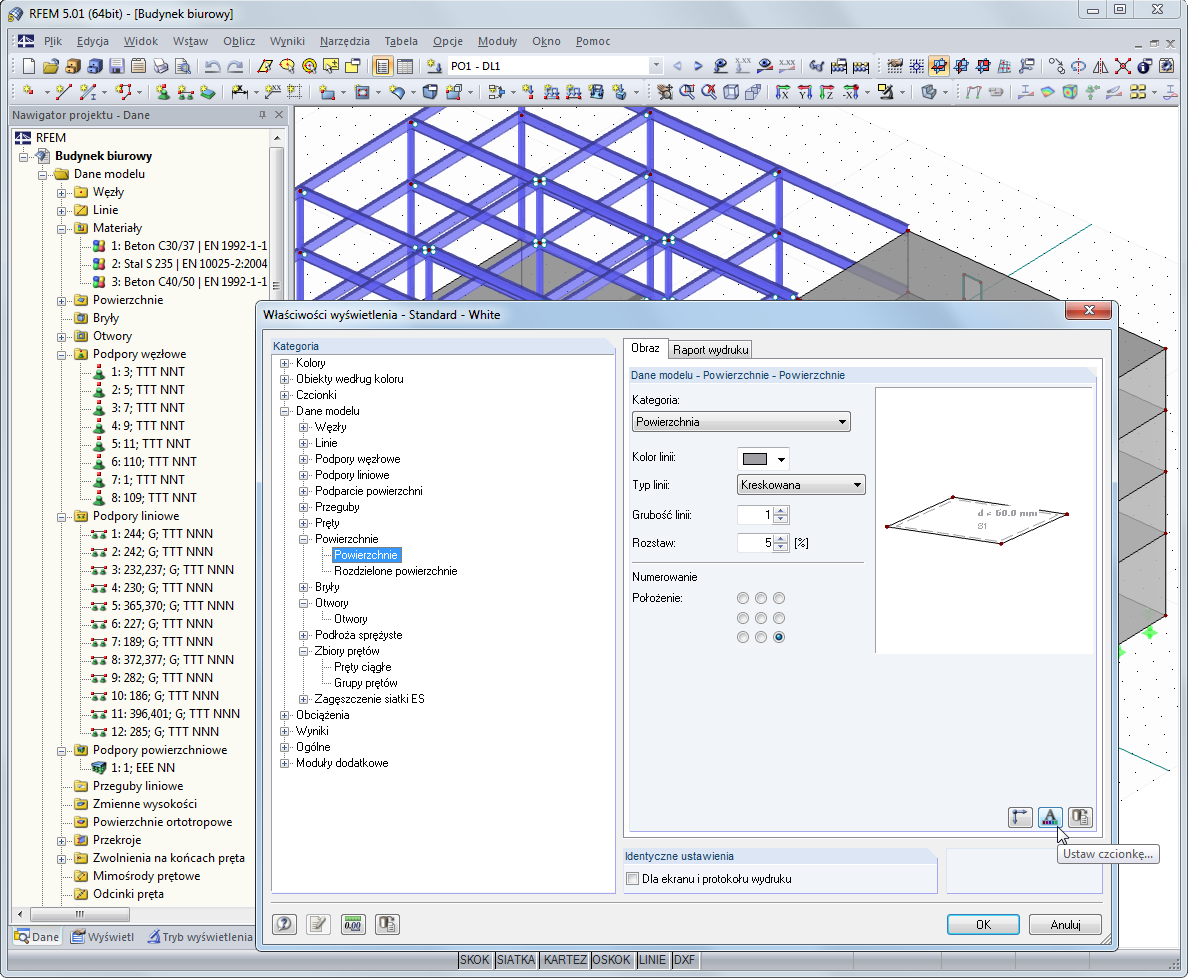Screen dimensions: 1188x978
Task: Click the Set font (Ustaw czcionkę) icon
Action: tap(1050, 817)
